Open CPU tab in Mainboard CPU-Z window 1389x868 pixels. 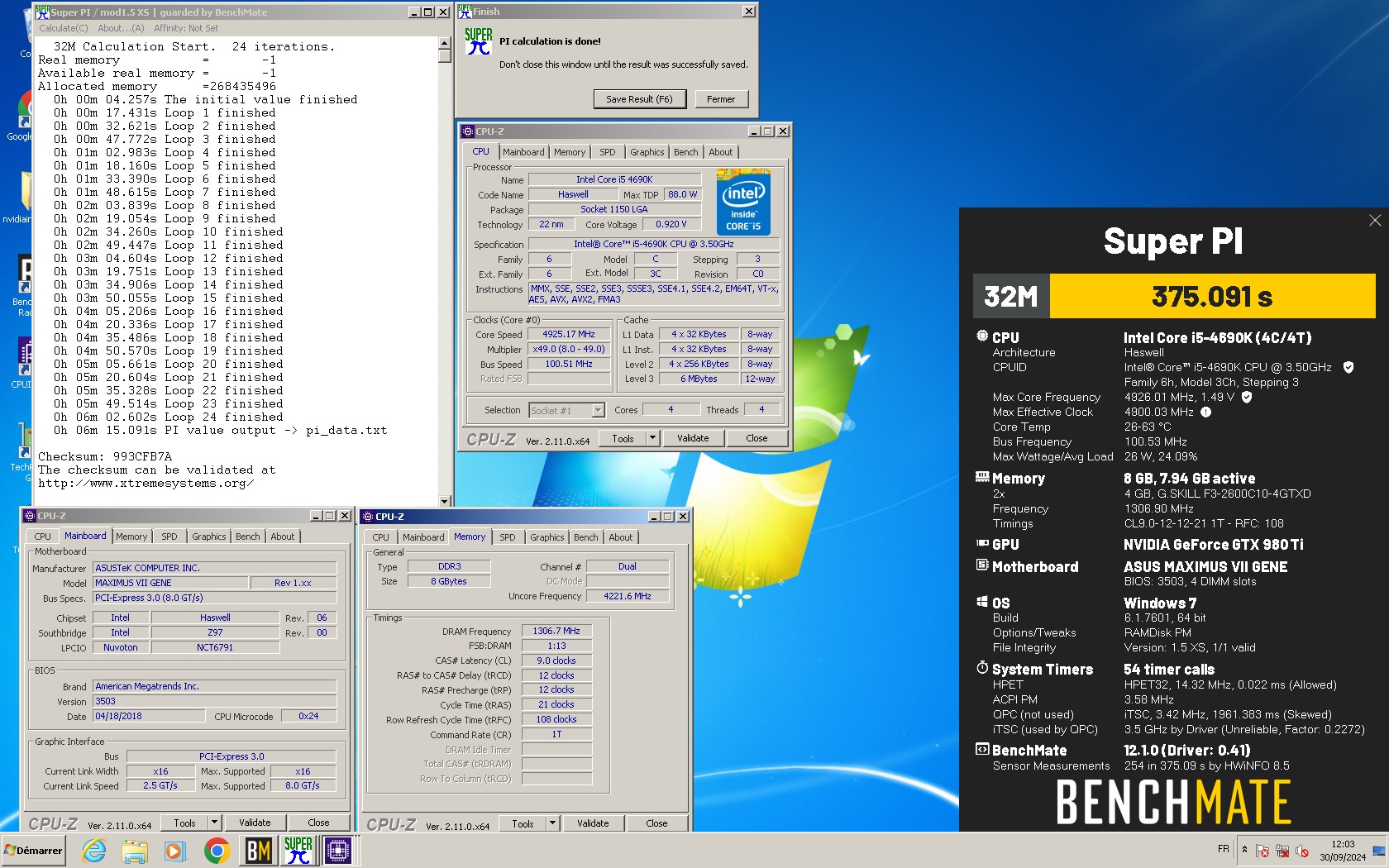pos(42,537)
